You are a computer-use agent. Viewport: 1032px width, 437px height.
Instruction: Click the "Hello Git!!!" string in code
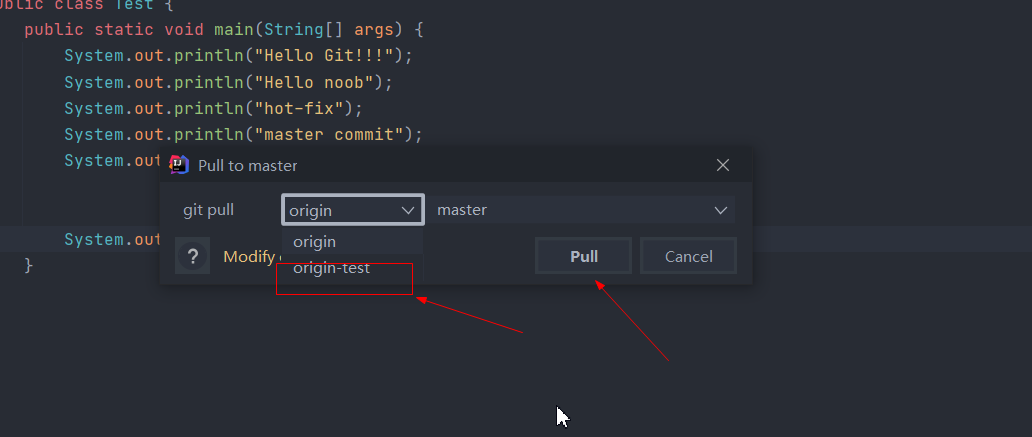click(x=324, y=56)
